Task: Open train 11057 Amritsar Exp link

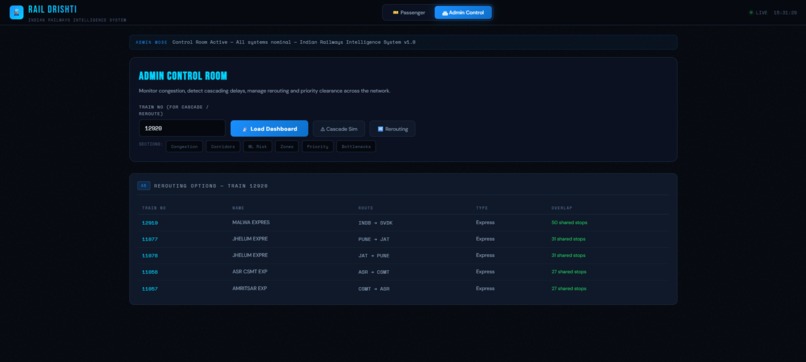Action: [x=150, y=289]
